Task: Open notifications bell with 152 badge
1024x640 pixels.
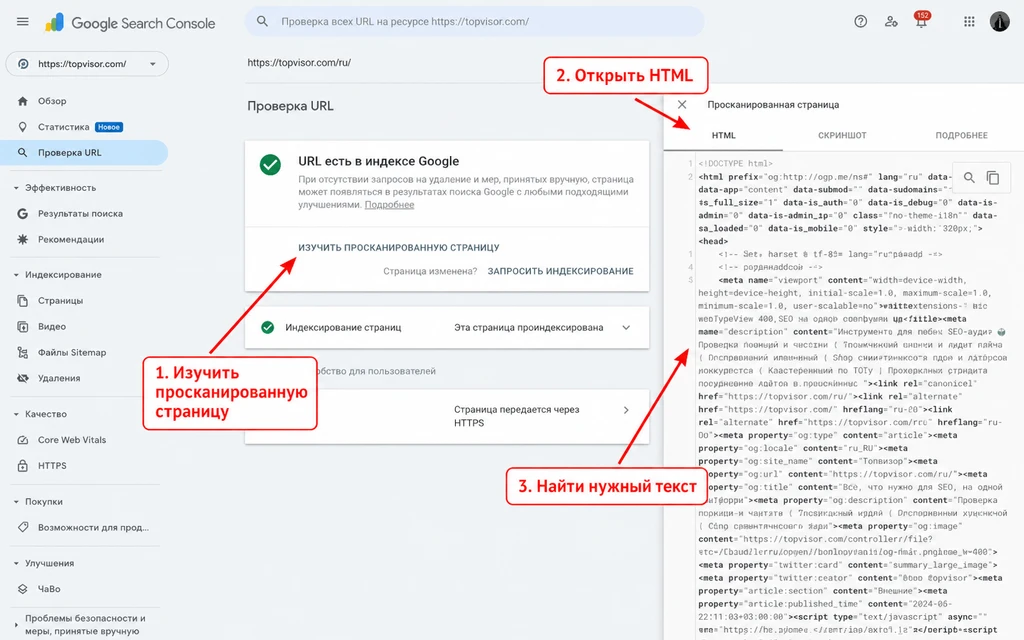Action: pos(921,20)
